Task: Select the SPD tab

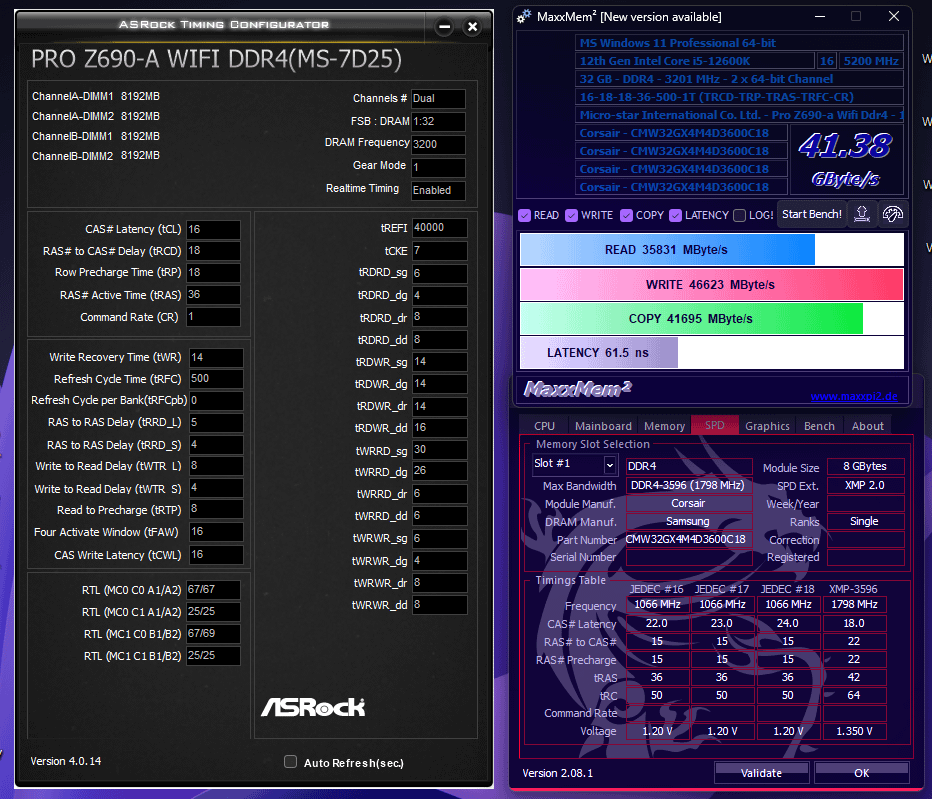Action: pos(714,425)
